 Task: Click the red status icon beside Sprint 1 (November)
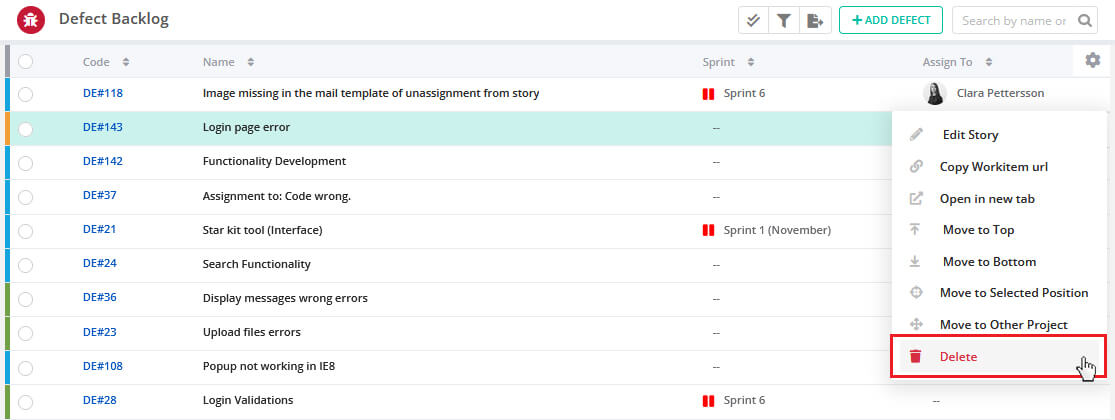(708, 230)
